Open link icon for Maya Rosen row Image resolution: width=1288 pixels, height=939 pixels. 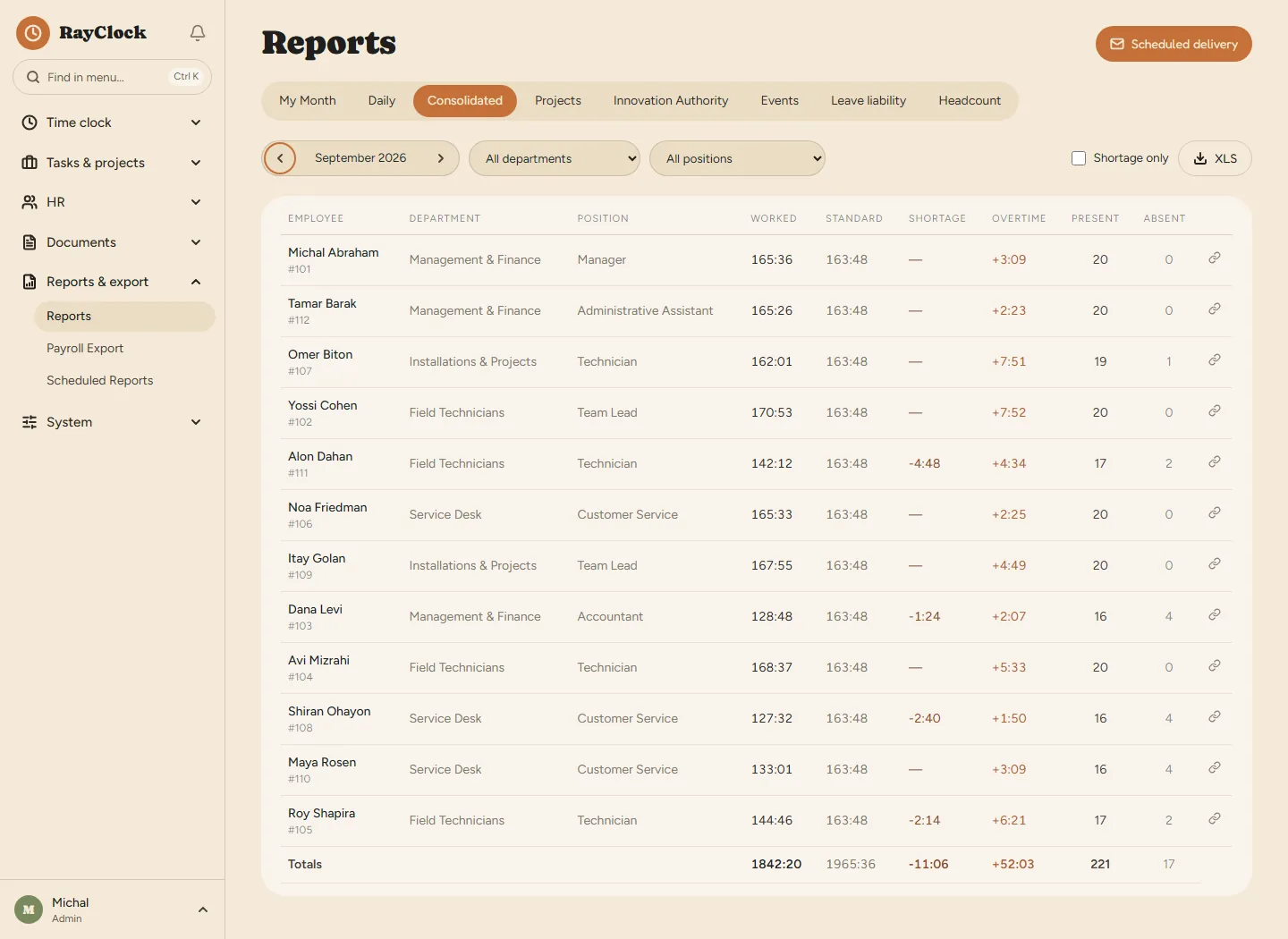pyautogui.click(x=1215, y=768)
